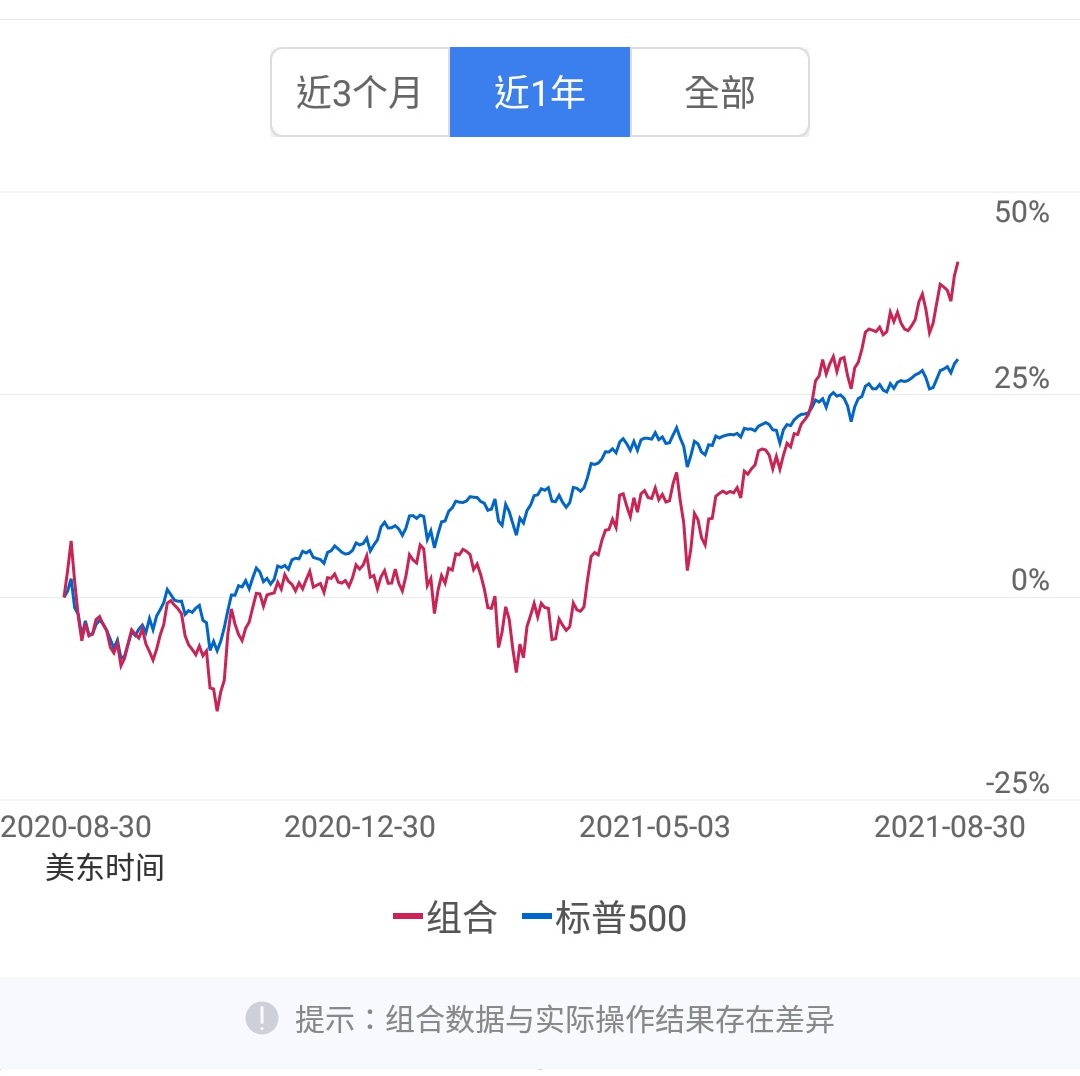Tap the exclamation info icon

tap(262, 1019)
